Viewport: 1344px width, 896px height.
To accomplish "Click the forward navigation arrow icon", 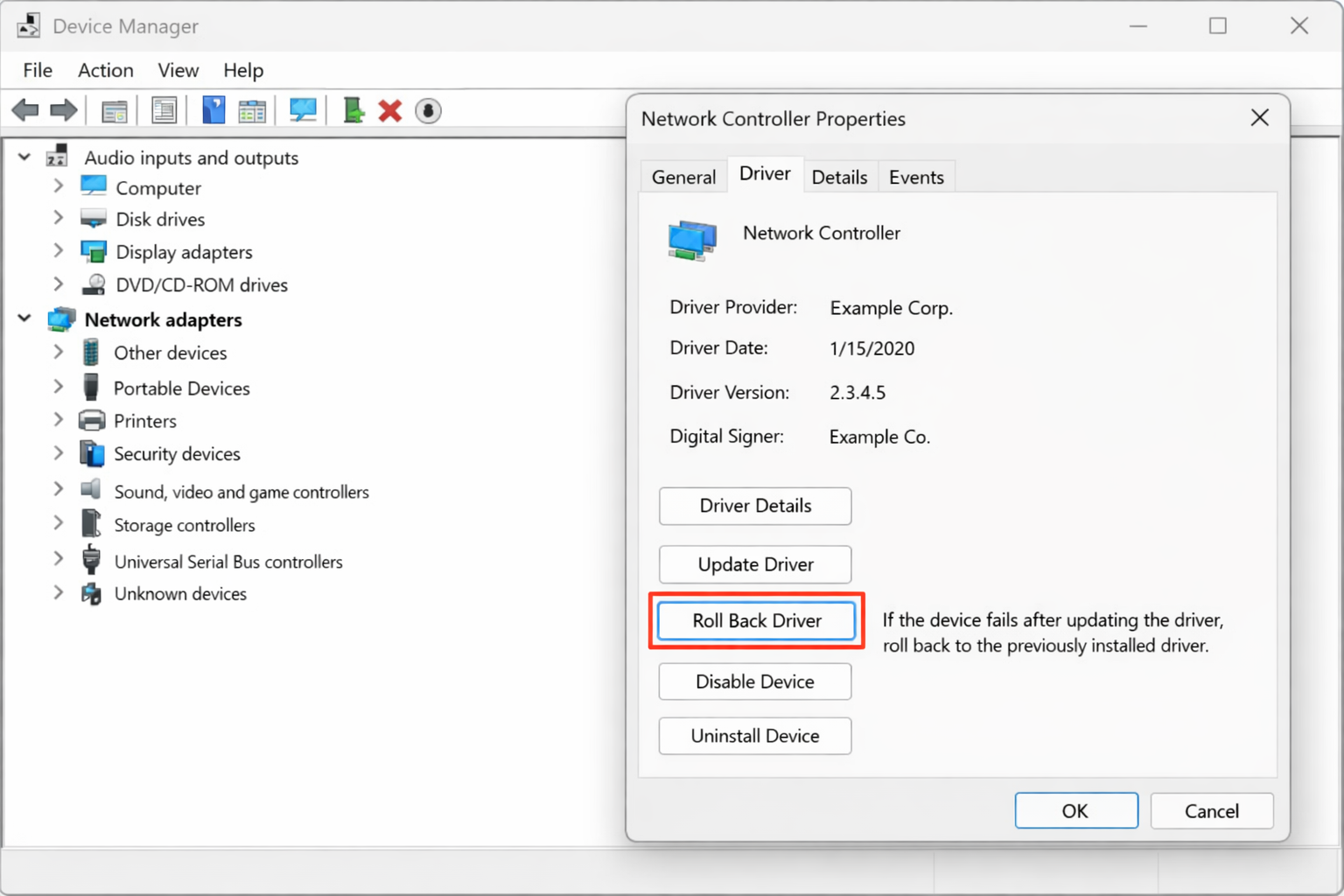I will (62, 109).
